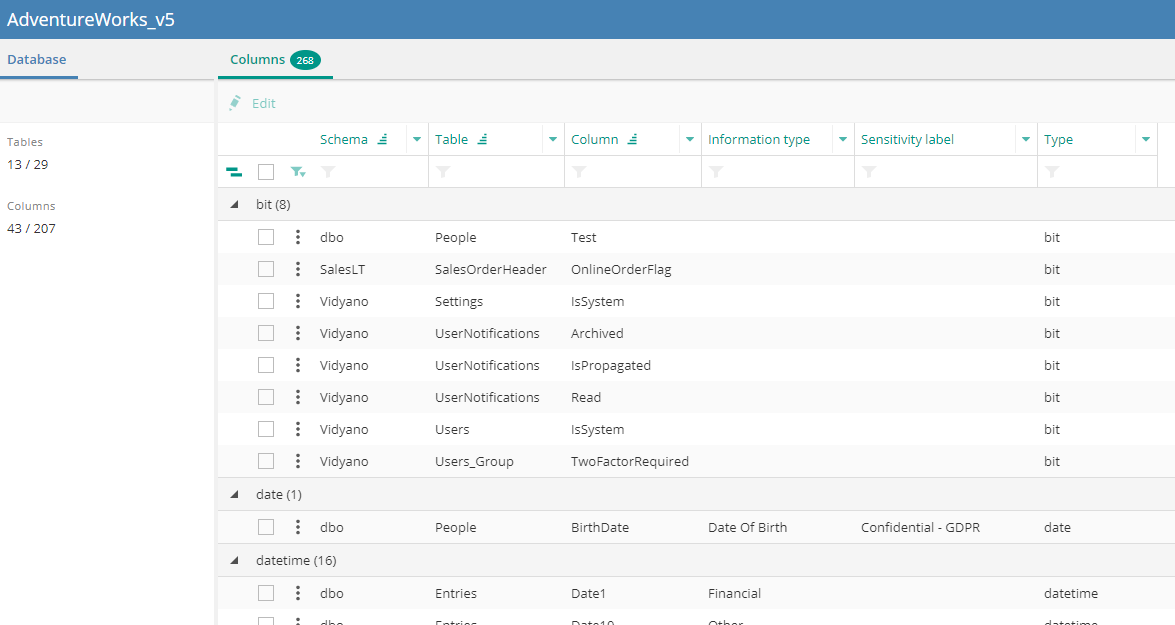Open row menu for Settings IsSystem row
Screen dimensions: 1175x625
coord(297,301)
